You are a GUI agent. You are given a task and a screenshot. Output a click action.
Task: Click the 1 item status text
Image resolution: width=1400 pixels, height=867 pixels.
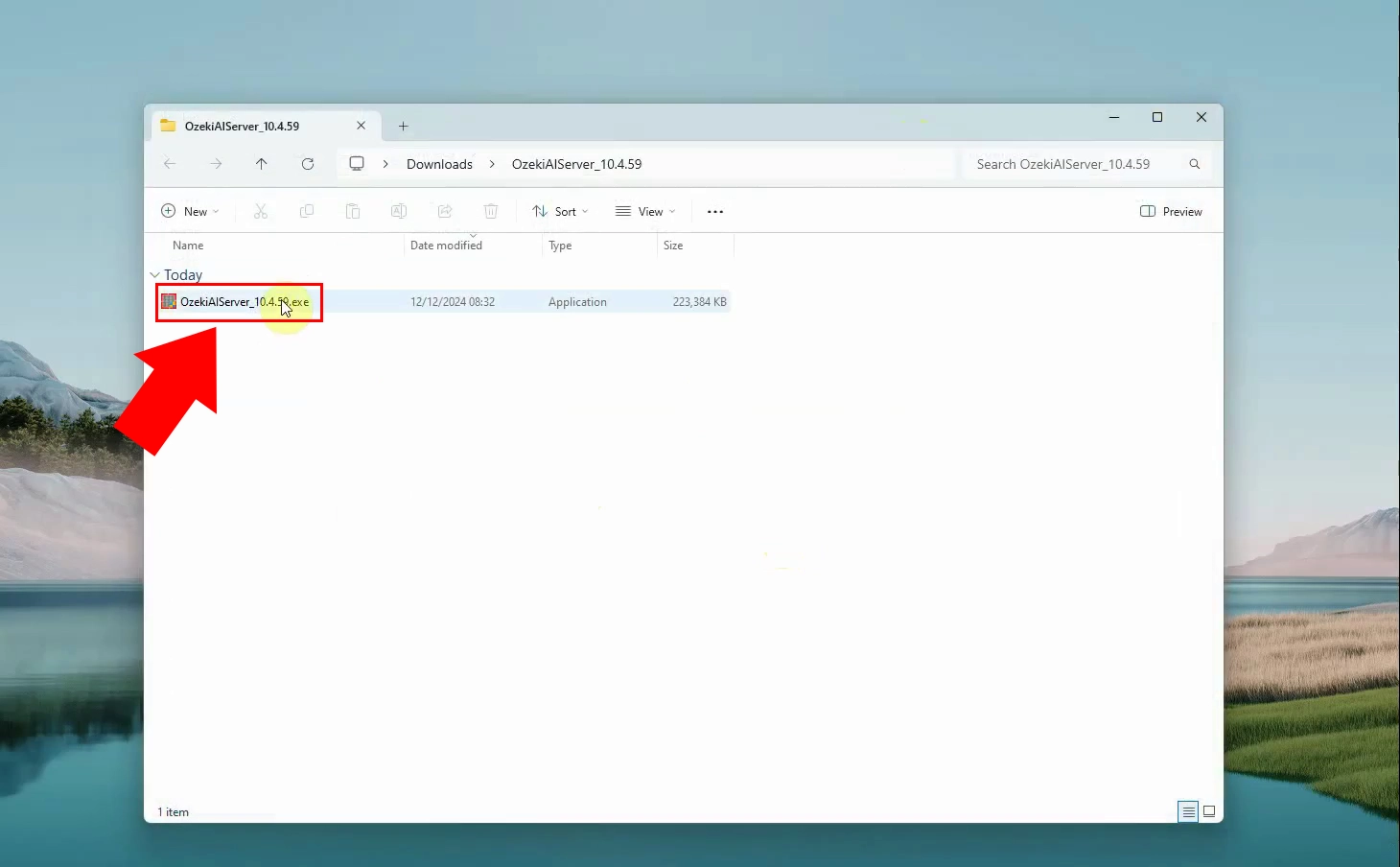pos(174,812)
